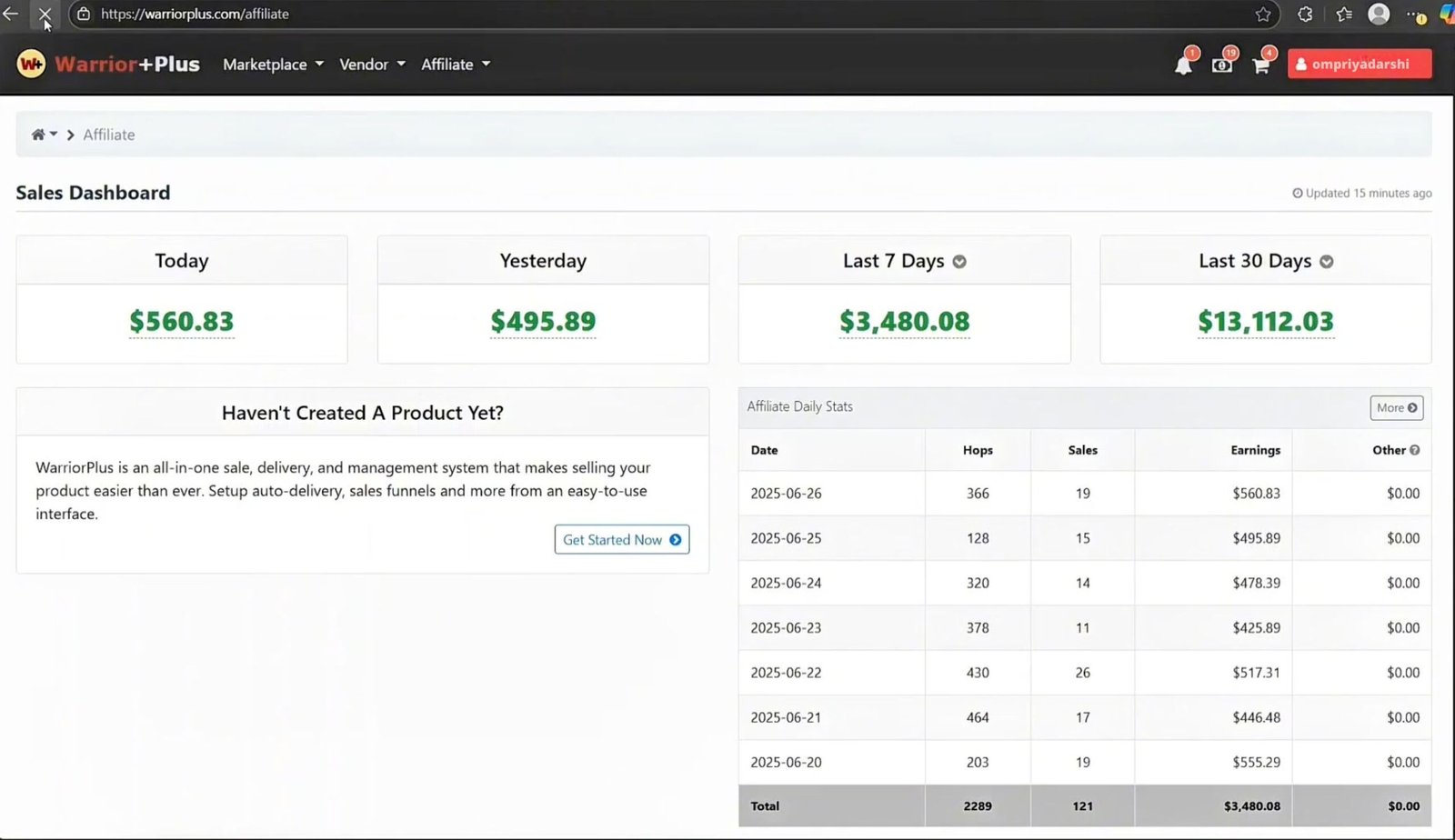Image resolution: width=1455 pixels, height=840 pixels.
Task: Select date 2025-06-20 row cell
Action: pyautogui.click(x=786, y=762)
